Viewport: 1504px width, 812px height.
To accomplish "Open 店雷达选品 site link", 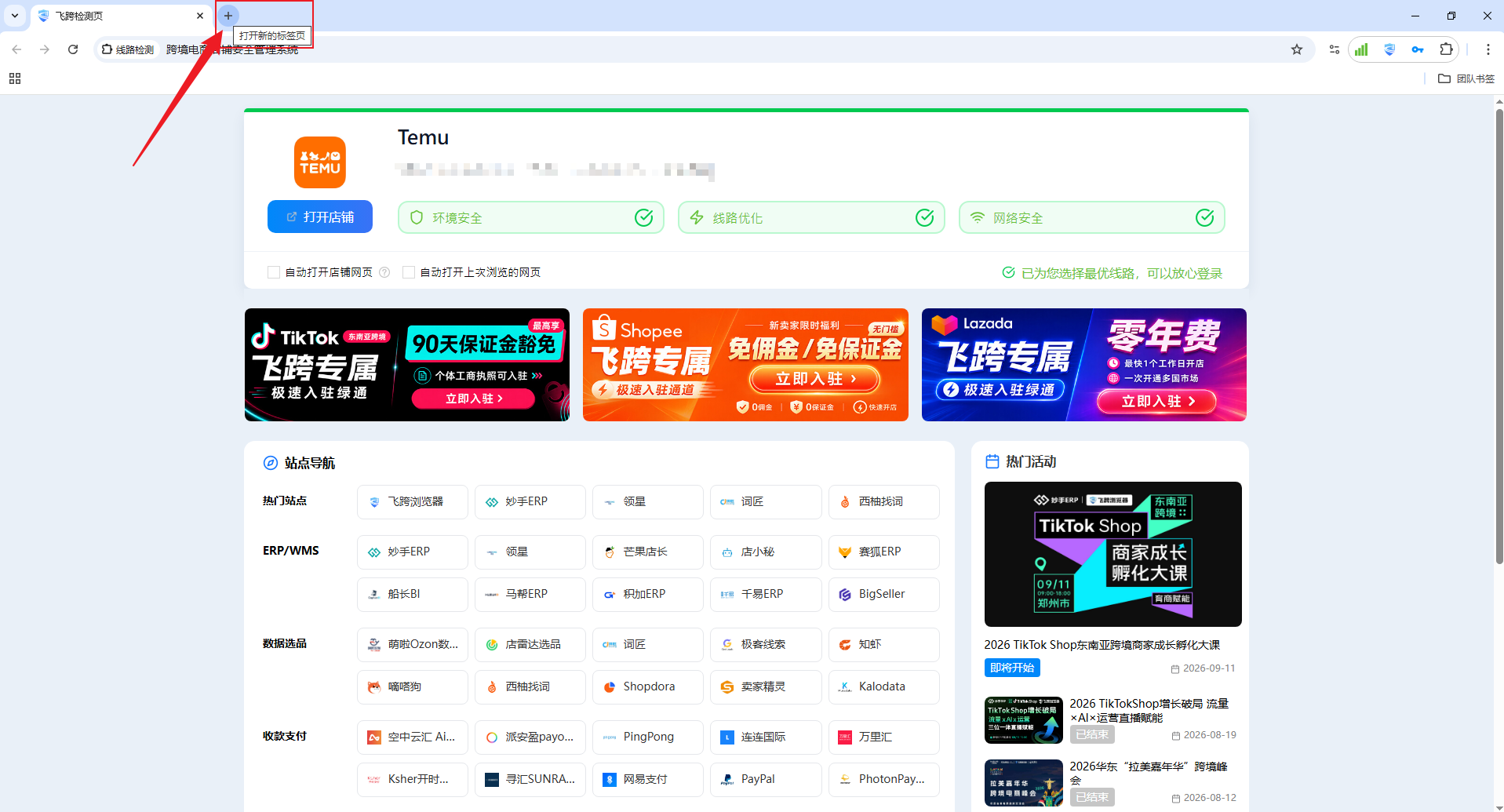I will tap(530, 645).
